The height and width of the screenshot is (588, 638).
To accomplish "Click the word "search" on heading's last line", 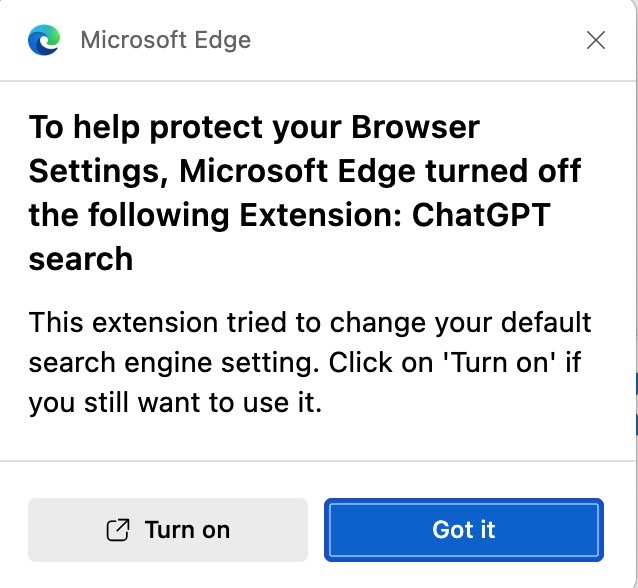I will point(81,259).
